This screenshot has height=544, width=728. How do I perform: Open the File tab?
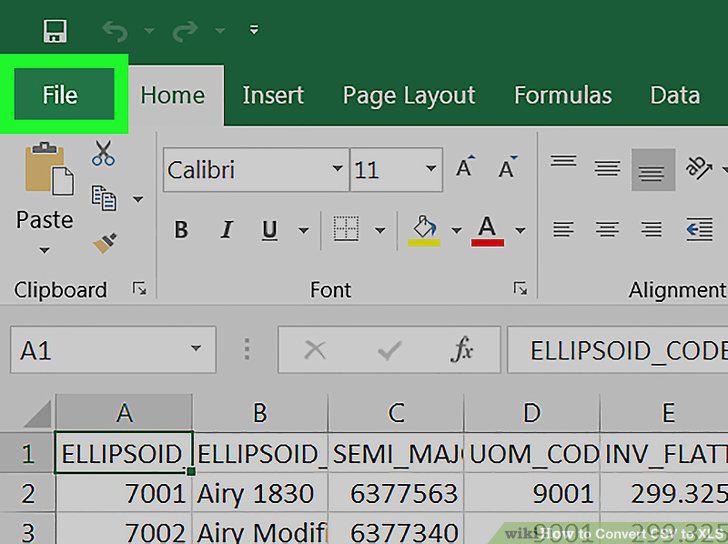click(x=64, y=94)
